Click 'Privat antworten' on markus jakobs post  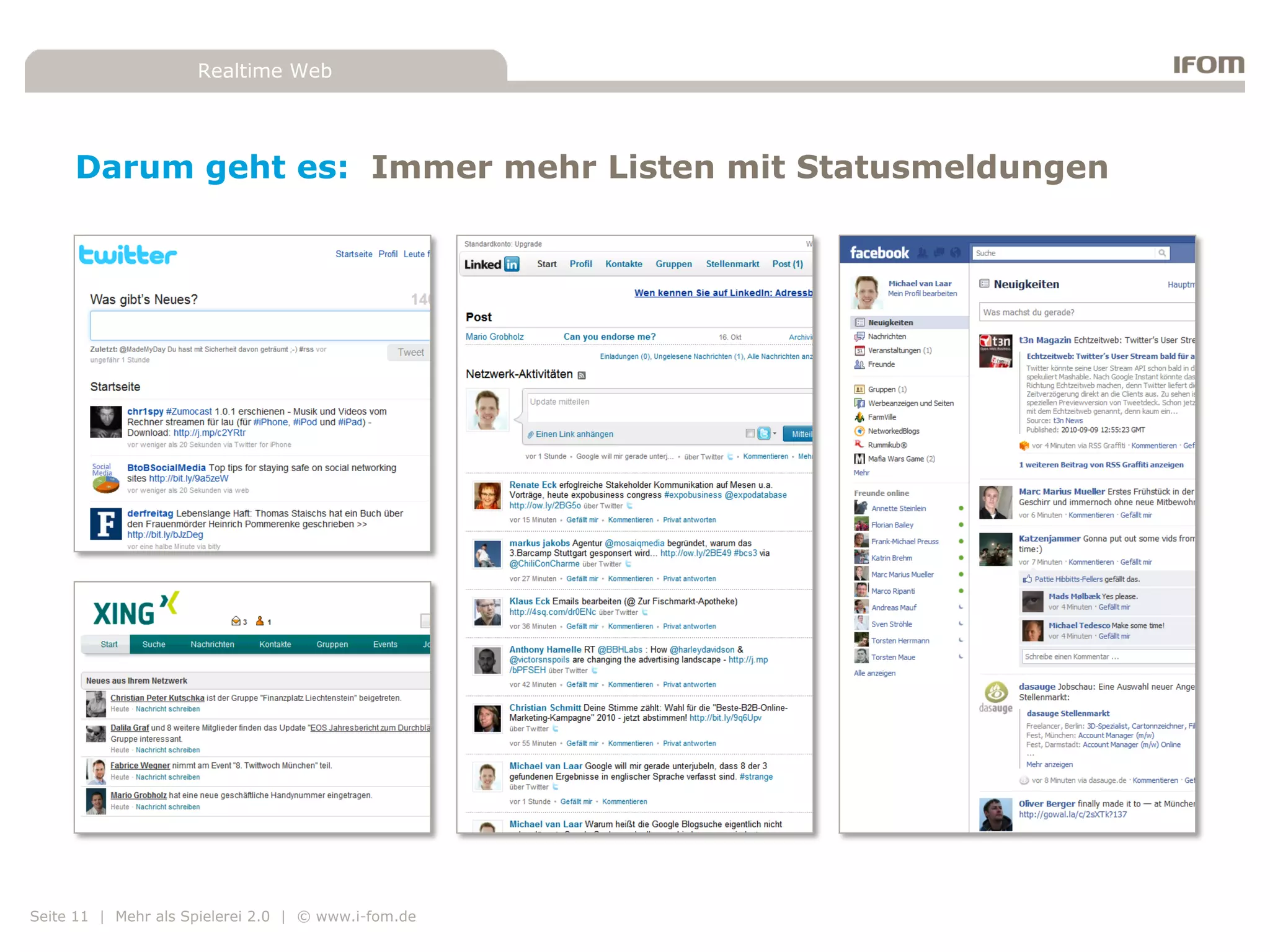(689, 579)
